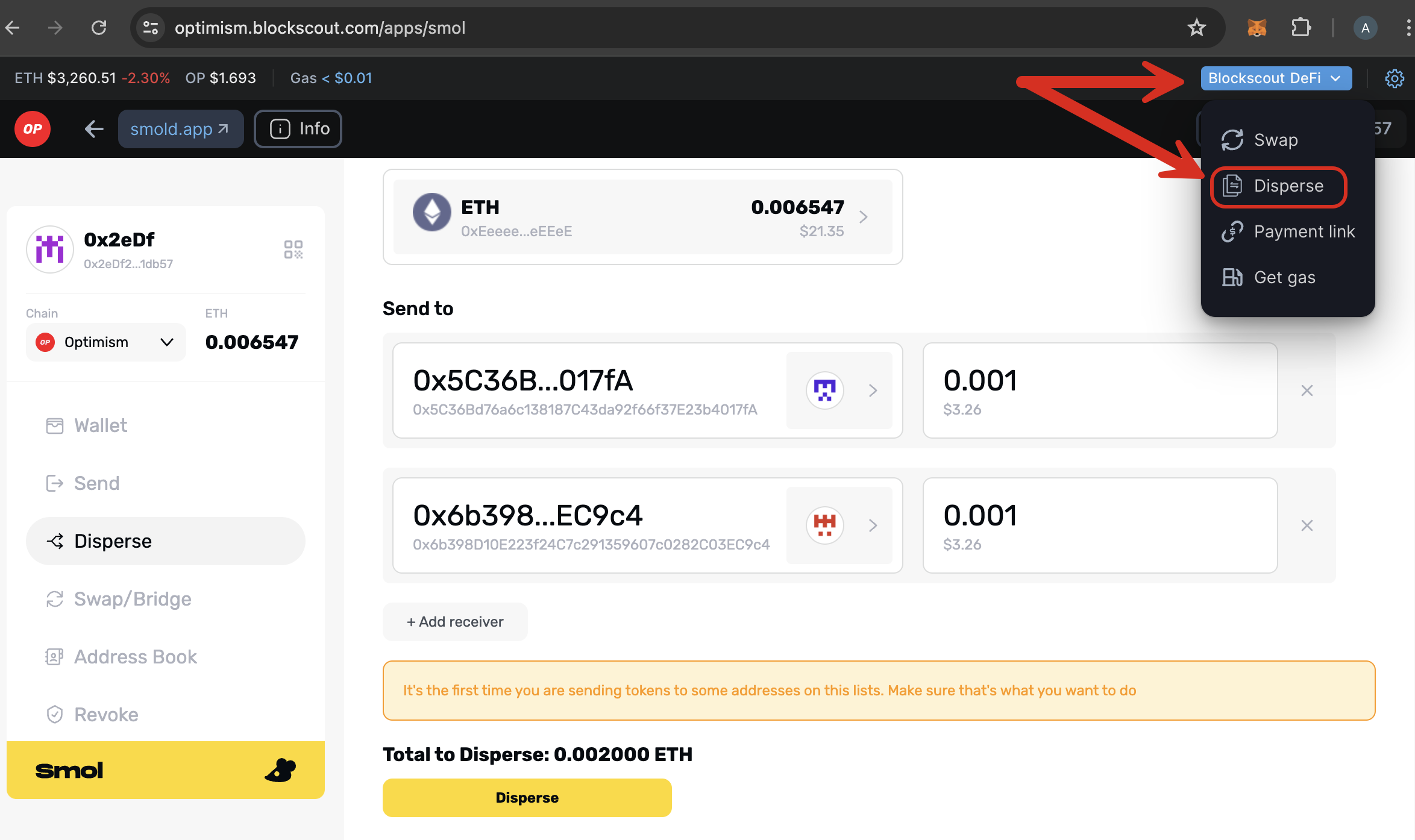Open MetaMask fox extension icon

click(x=1257, y=28)
